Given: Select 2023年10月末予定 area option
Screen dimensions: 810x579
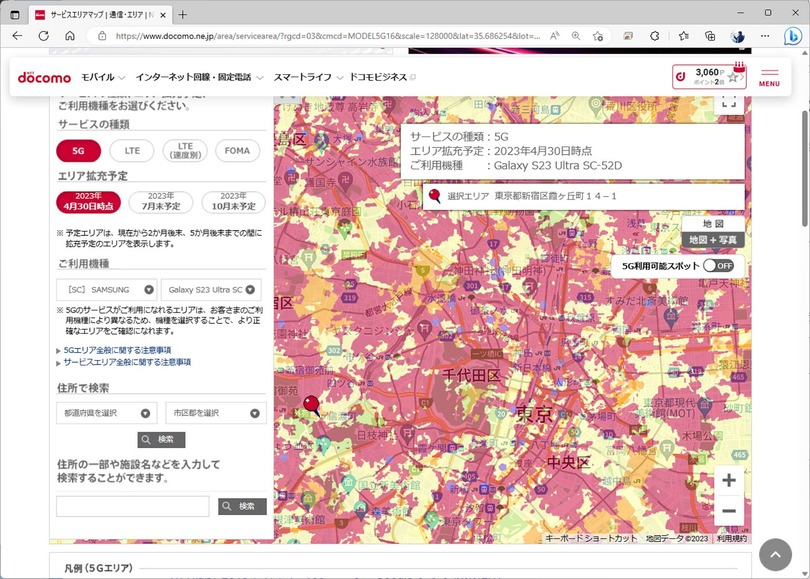Looking at the screenshot, I should pyautogui.click(x=233, y=202).
